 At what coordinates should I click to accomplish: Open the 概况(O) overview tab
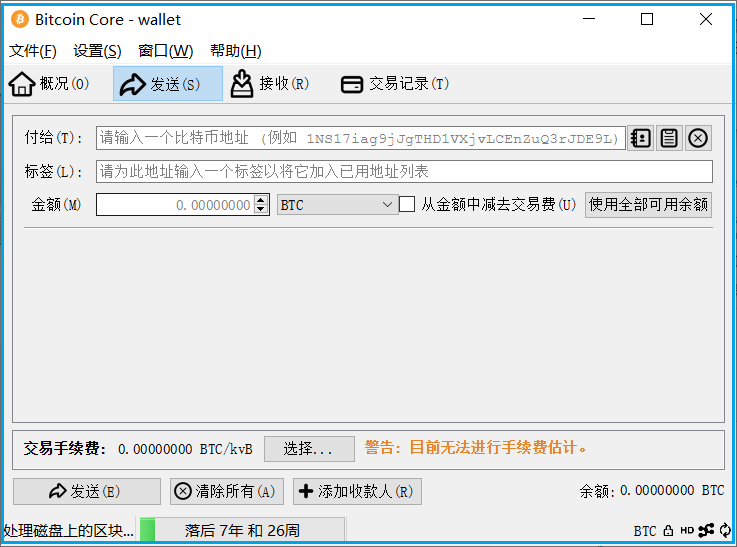pyautogui.click(x=49, y=84)
